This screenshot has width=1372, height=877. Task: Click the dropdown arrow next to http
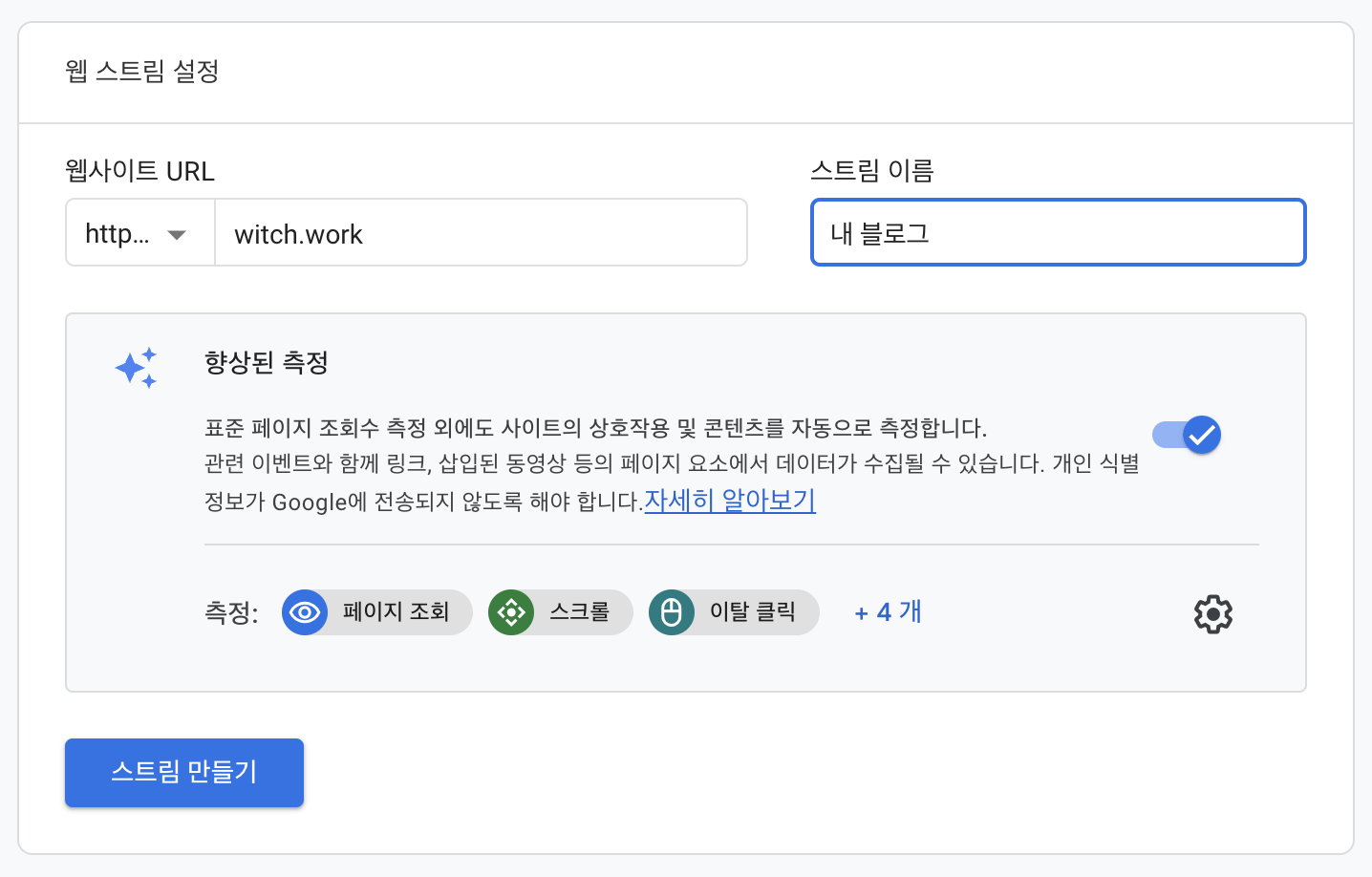[177, 235]
